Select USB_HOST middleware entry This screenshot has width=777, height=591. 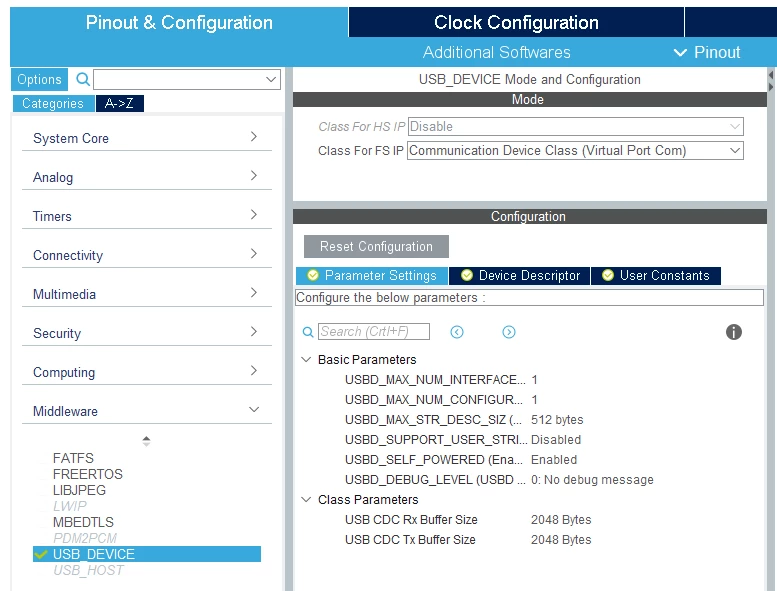click(x=88, y=570)
